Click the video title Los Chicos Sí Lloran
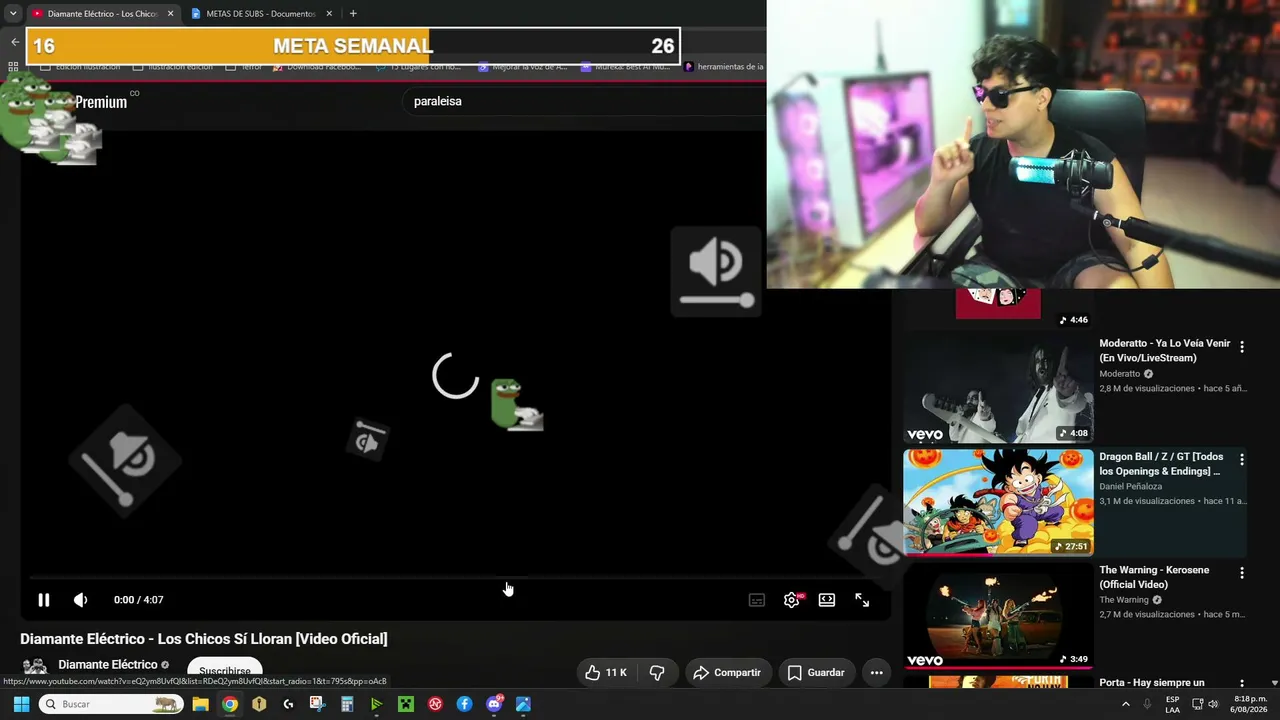1280x720 pixels. [x=204, y=639]
